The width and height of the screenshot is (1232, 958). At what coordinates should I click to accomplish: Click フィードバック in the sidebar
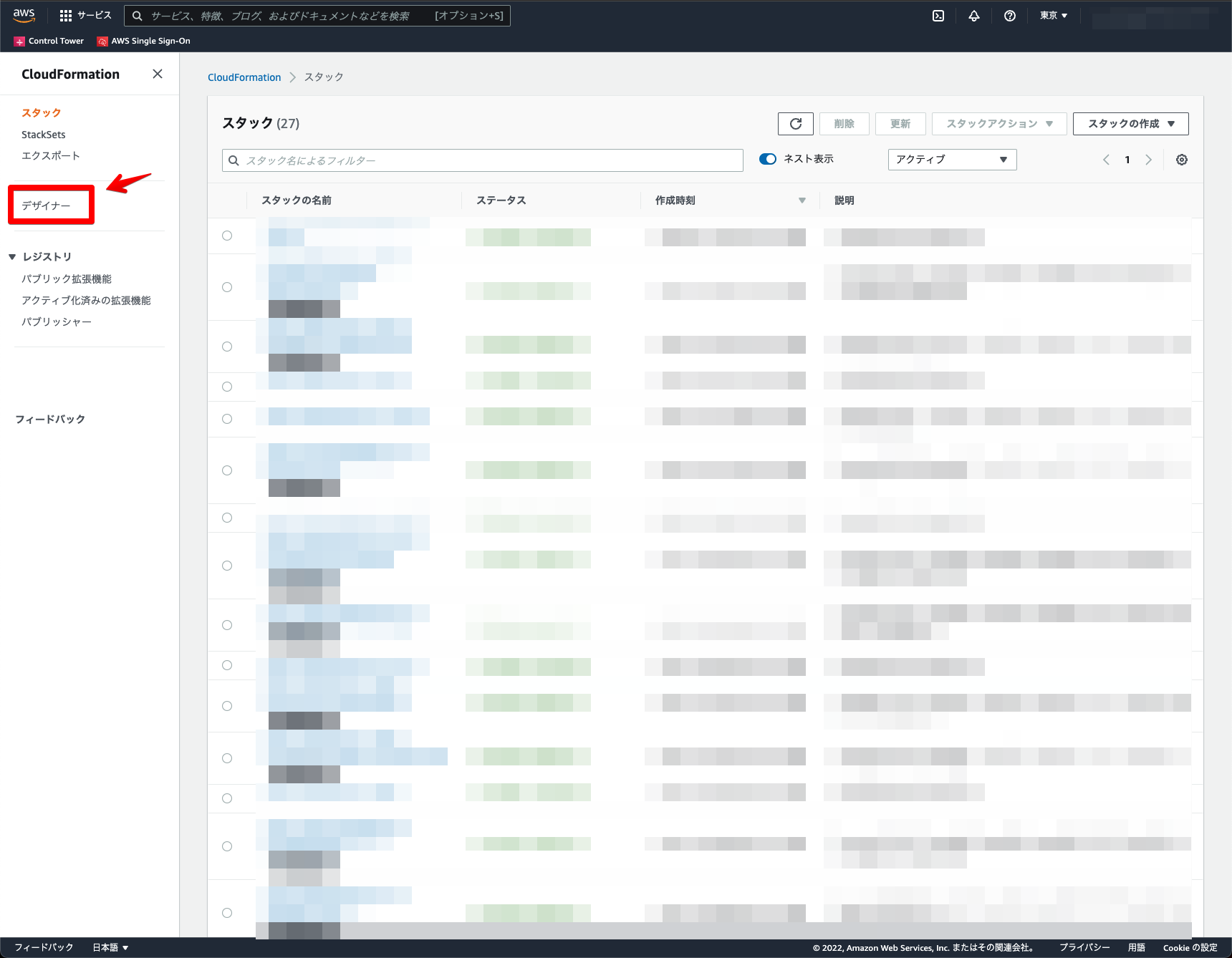pyautogui.click(x=50, y=420)
